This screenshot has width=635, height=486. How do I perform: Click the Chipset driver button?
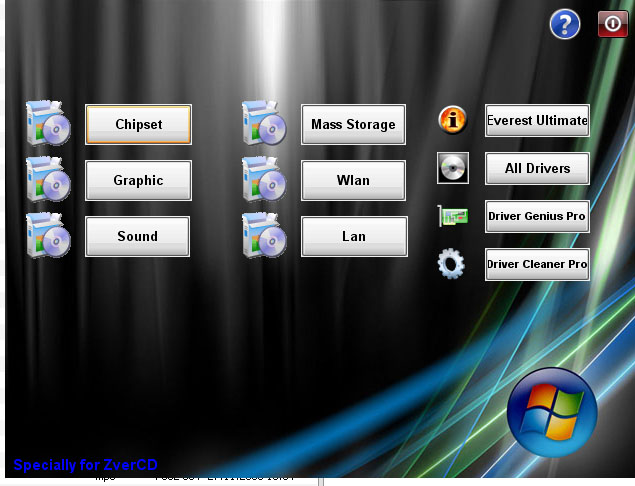pyautogui.click(x=139, y=124)
